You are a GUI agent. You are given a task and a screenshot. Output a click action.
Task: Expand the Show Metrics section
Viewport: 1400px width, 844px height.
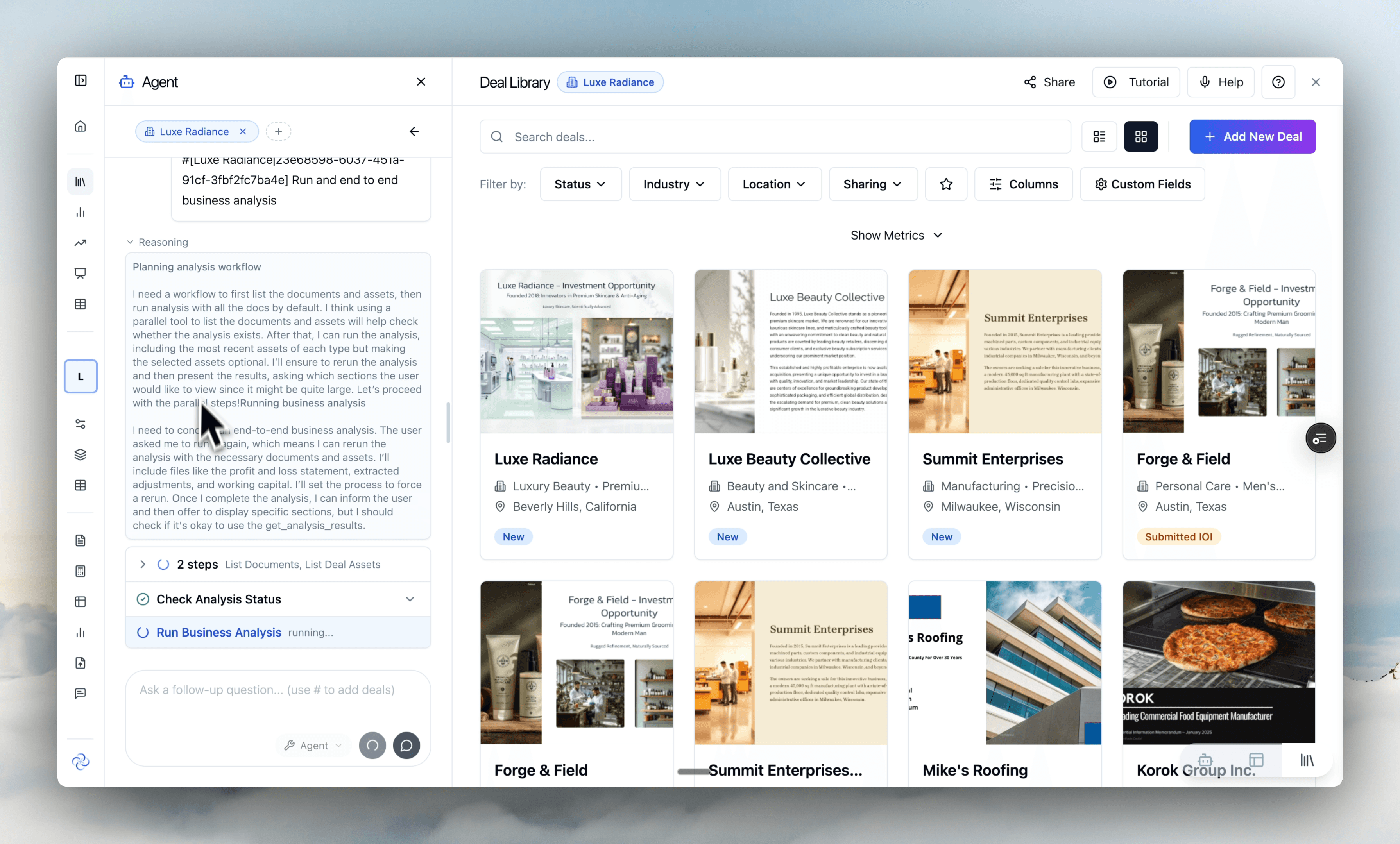click(896, 235)
